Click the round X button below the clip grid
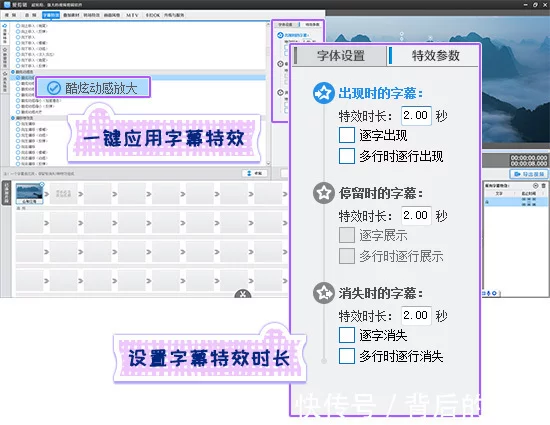The height and width of the screenshot is (425, 550). click(x=243, y=294)
